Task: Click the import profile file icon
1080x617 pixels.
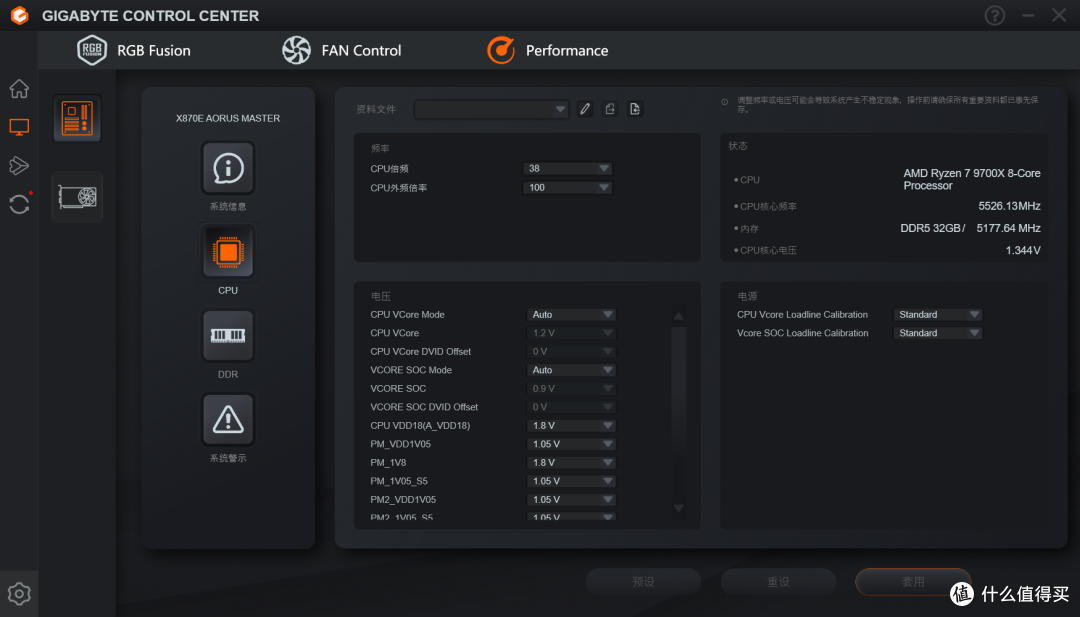Action: [635, 109]
